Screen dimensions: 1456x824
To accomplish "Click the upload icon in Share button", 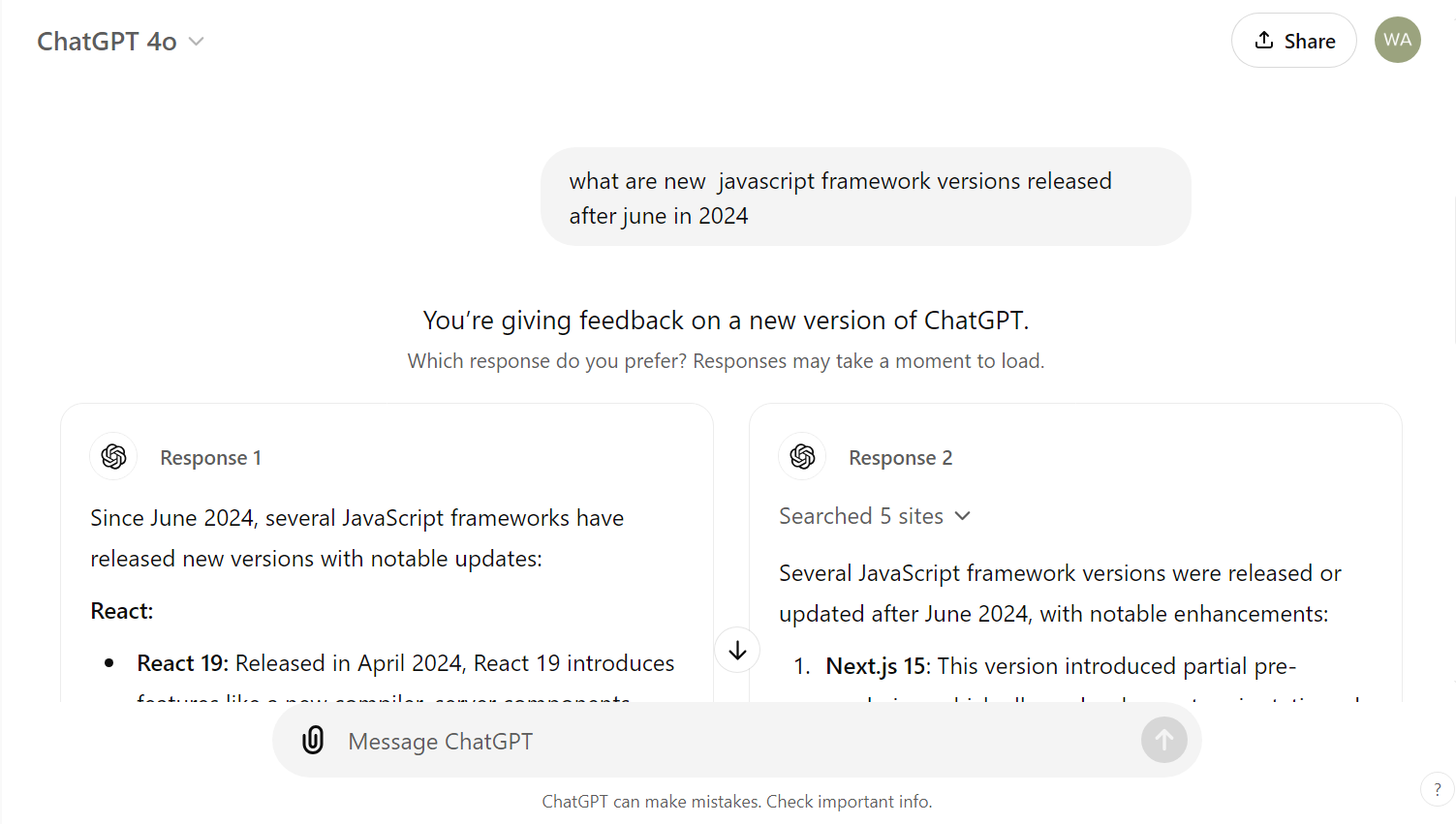I will click(1264, 41).
